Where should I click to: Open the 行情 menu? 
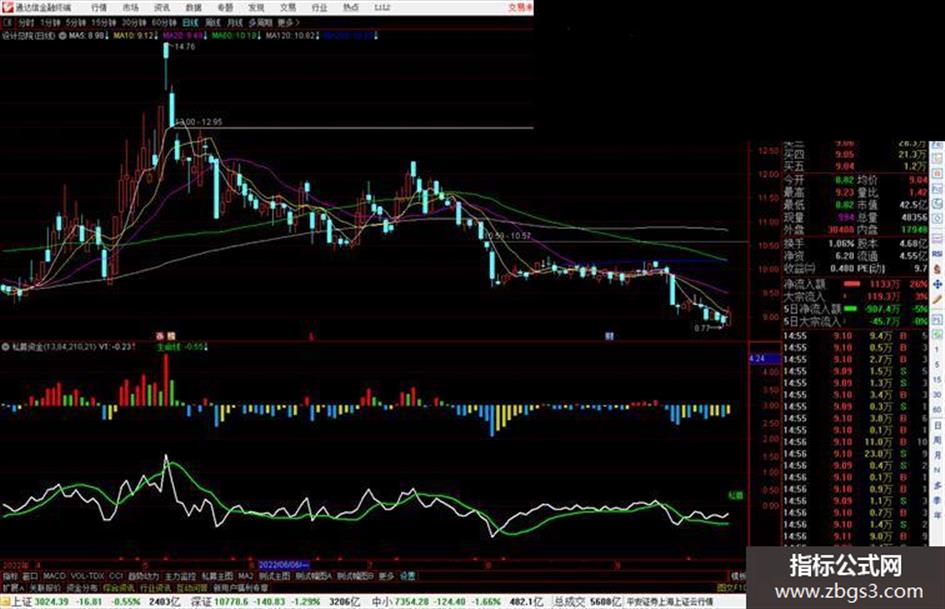point(99,8)
